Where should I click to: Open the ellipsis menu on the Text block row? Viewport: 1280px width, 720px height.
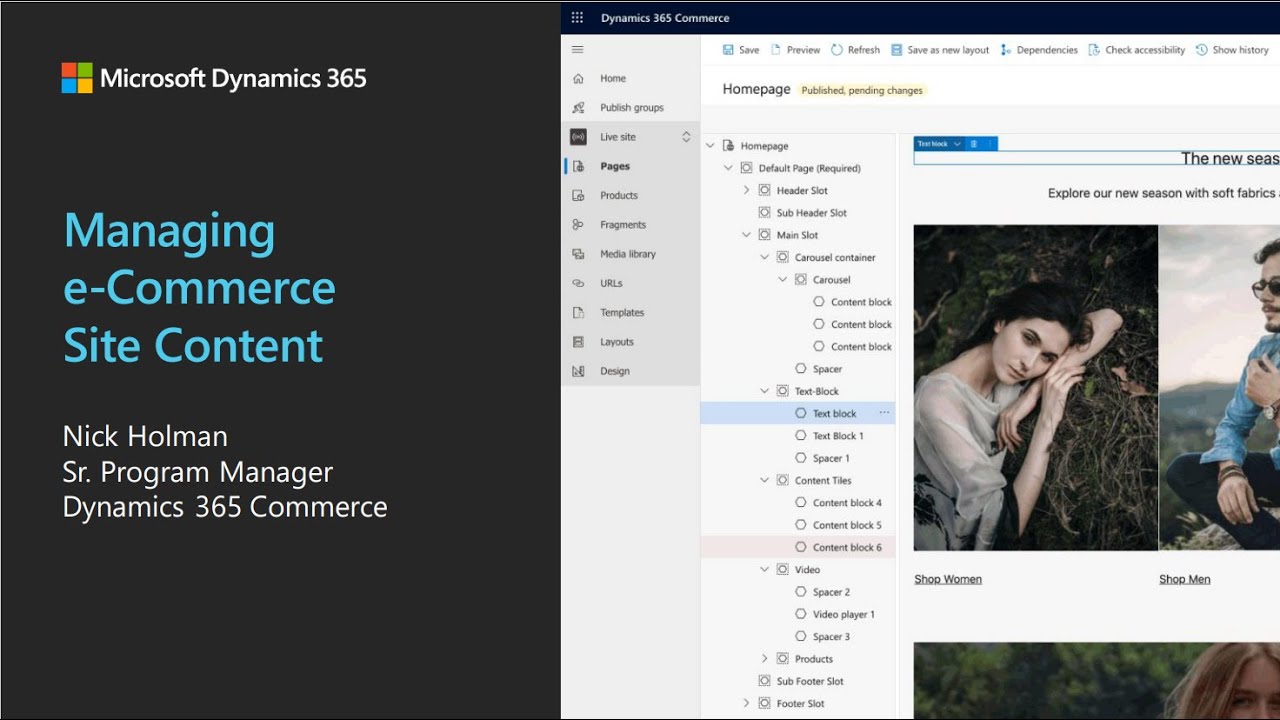[x=884, y=413]
